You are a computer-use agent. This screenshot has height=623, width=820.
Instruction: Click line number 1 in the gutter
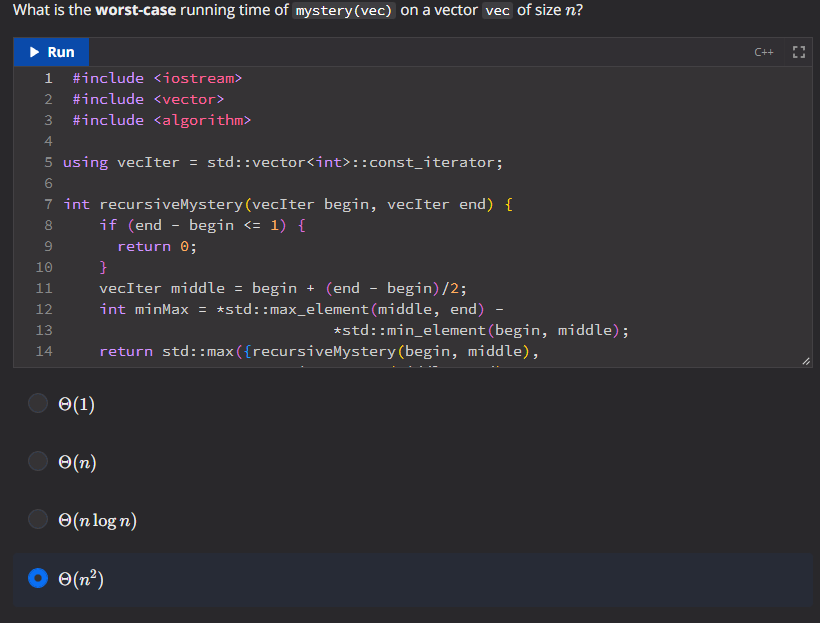pyautogui.click(x=48, y=78)
